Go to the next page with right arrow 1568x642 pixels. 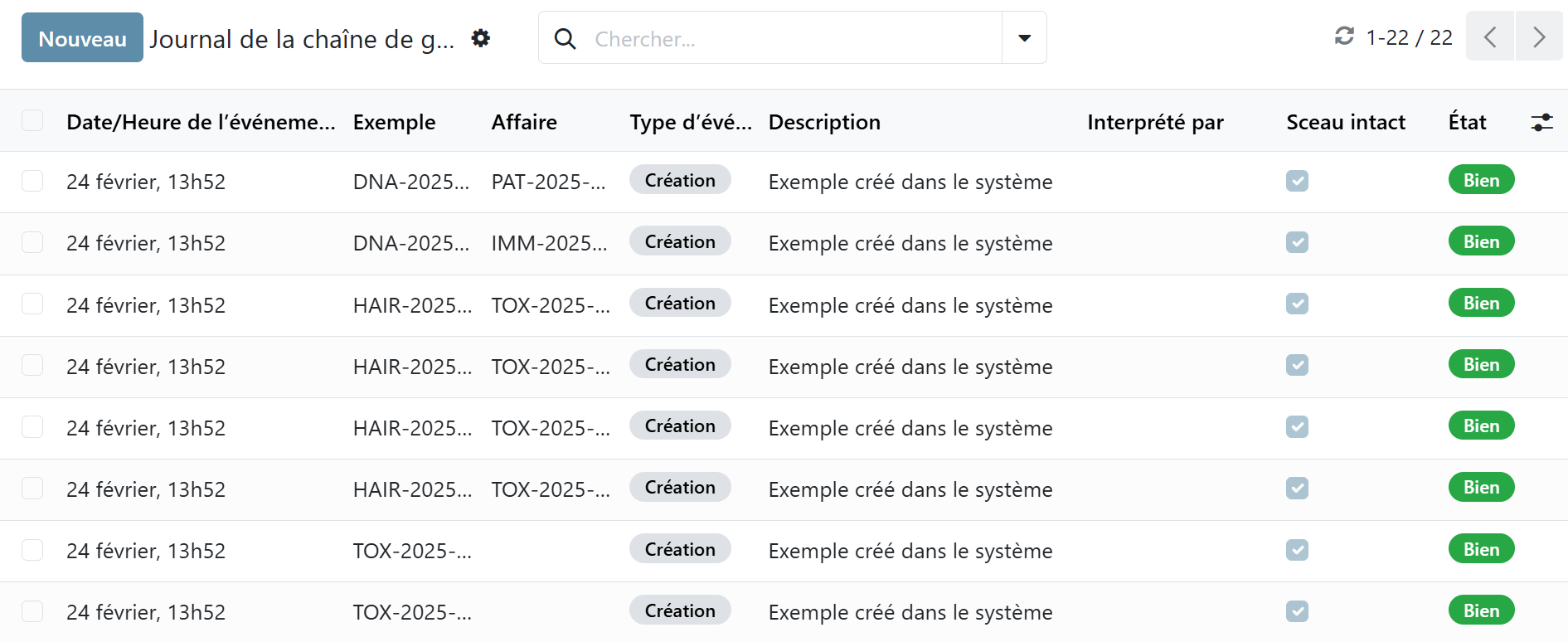tap(1539, 37)
